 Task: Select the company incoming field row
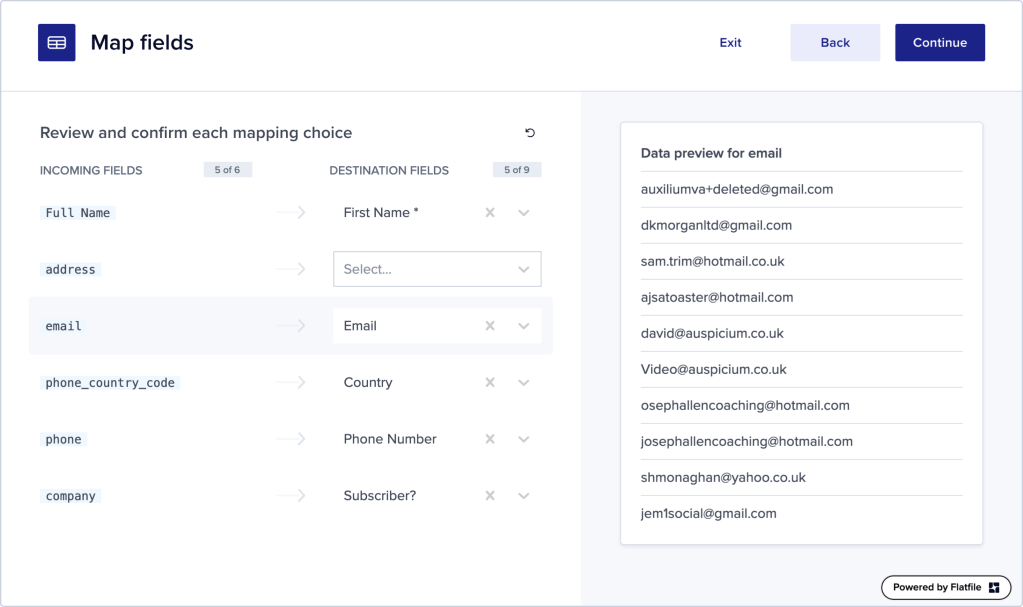pos(71,496)
